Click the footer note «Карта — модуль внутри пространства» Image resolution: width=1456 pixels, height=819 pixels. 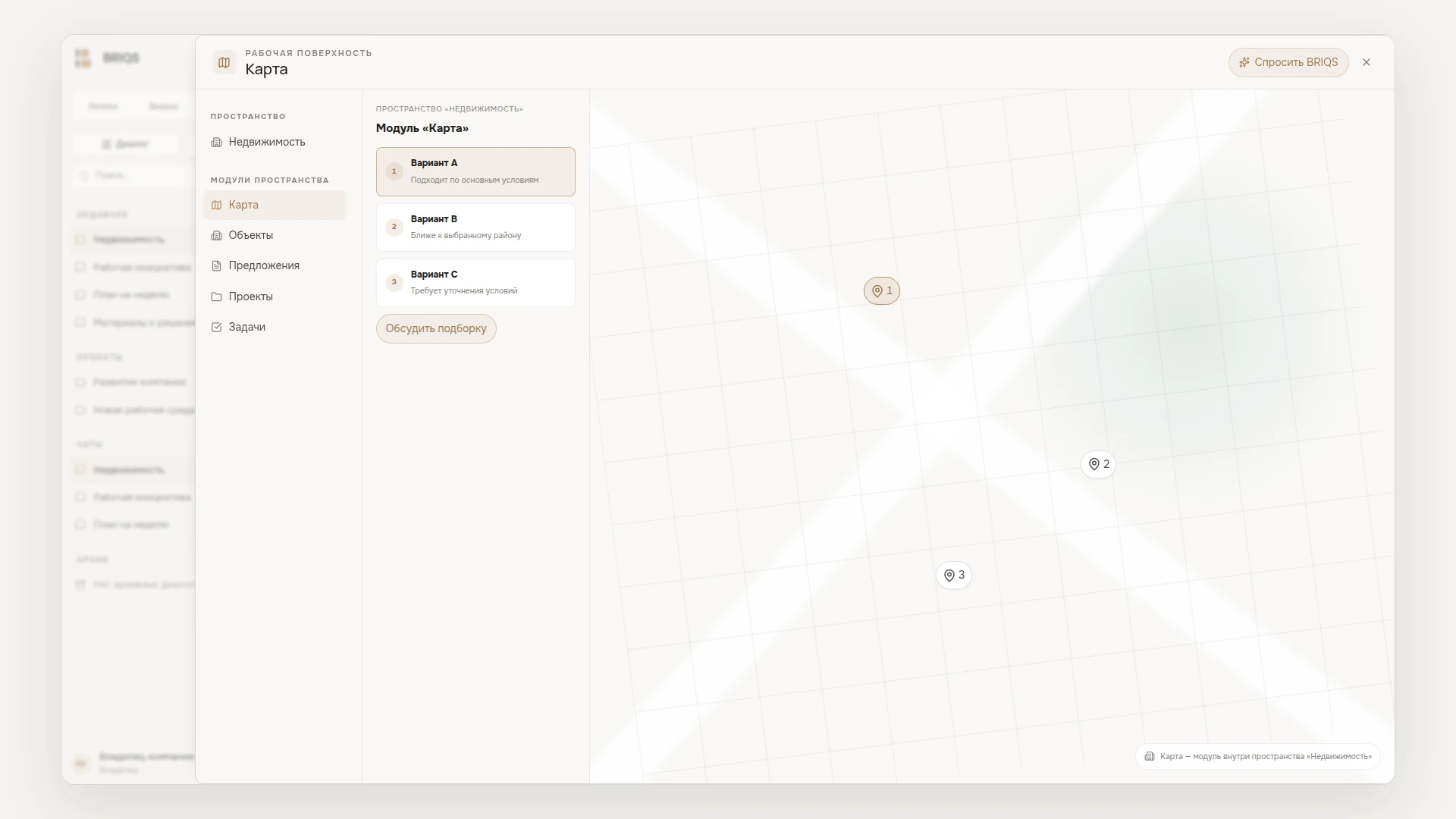[1258, 756]
